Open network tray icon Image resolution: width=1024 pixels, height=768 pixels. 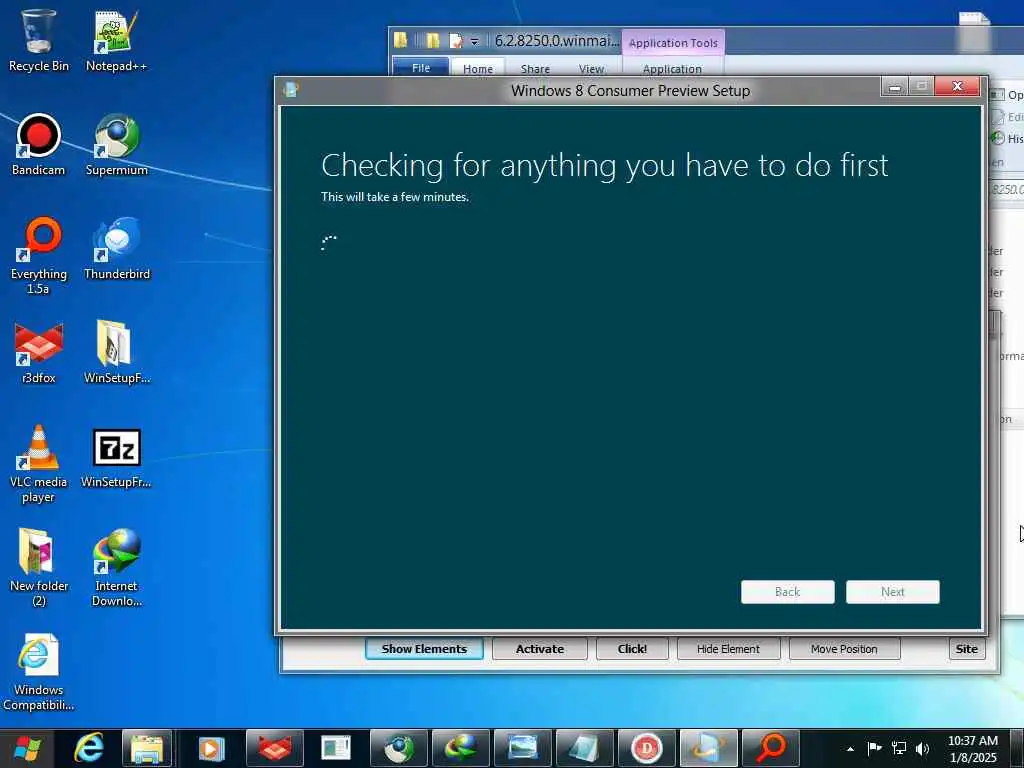[x=899, y=748]
